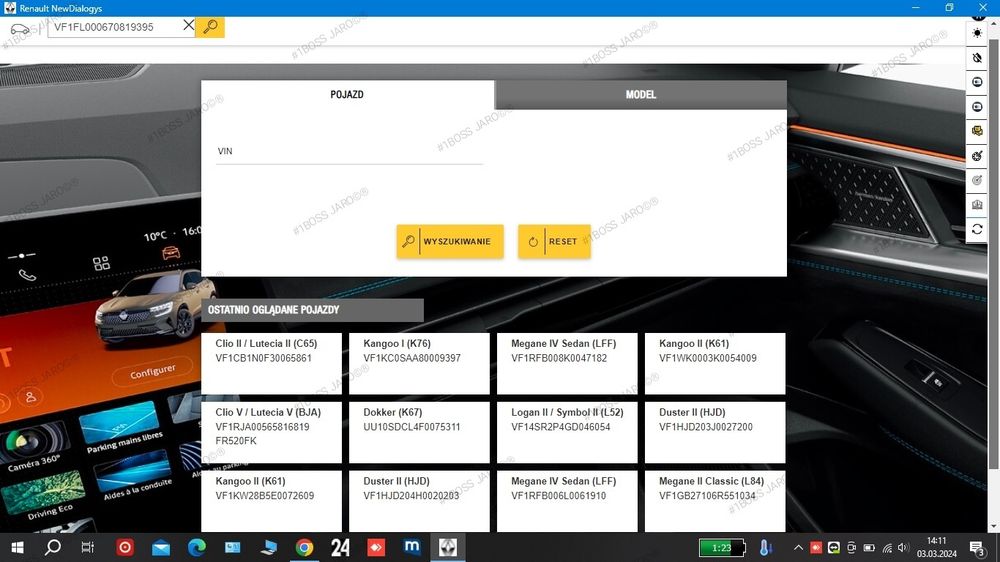Open the blue 'm' app in taskbar
The width and height of the screenshot is (1000, 562).
pos(412,547)
